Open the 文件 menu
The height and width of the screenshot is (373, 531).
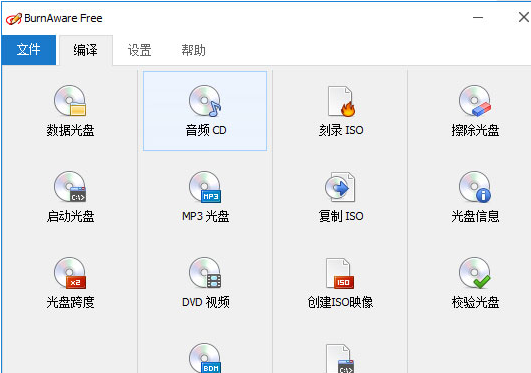[28, 50]
